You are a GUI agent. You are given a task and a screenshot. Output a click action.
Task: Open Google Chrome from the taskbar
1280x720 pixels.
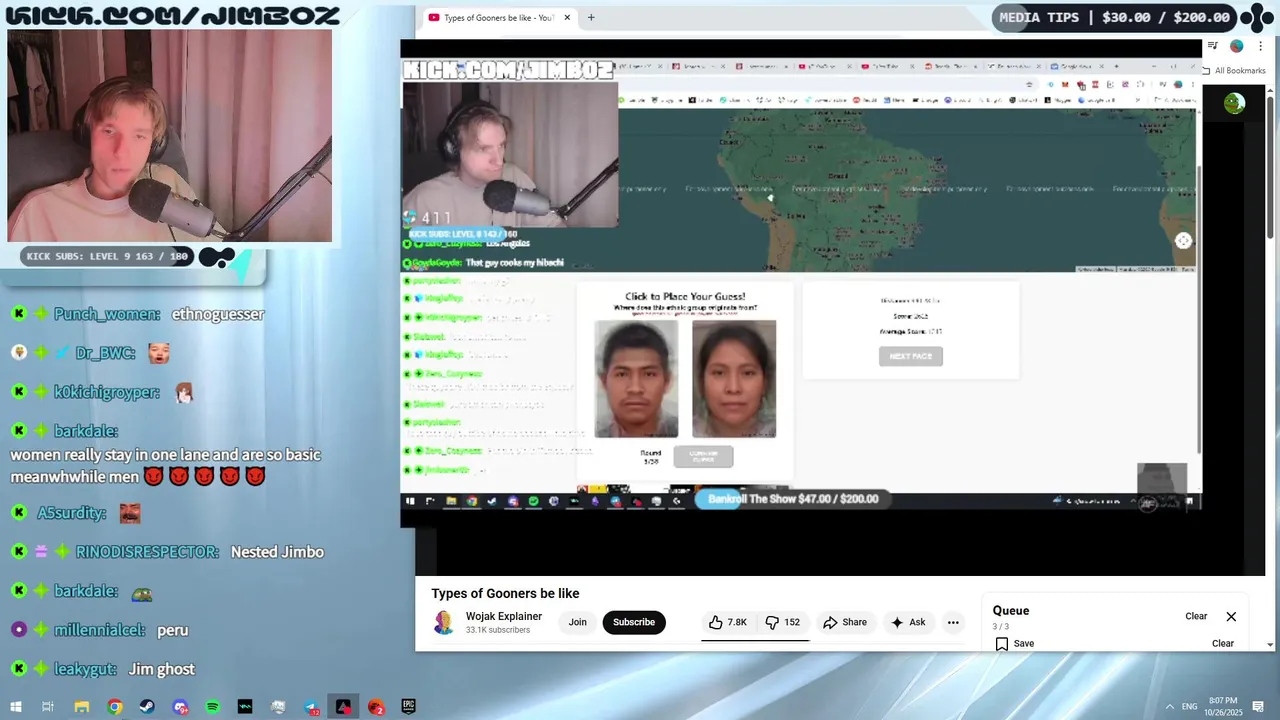click(115, 707)
